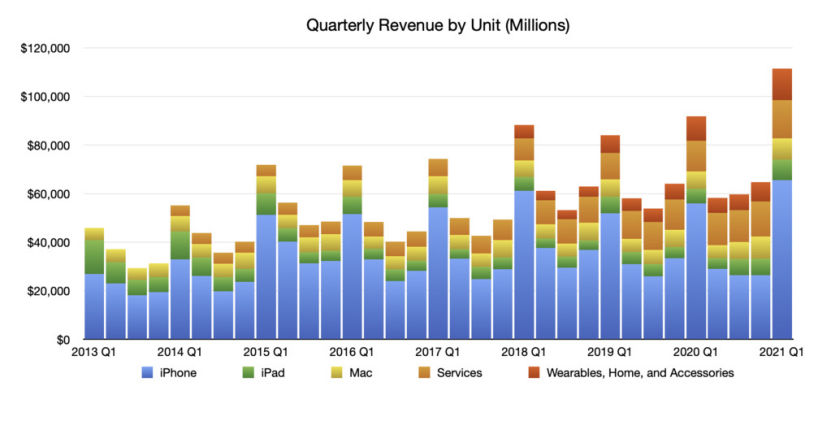Select the 'Wearables, Home, and Accessories' legend label
This screenshot has width=831, height=421.
point(640,373)
